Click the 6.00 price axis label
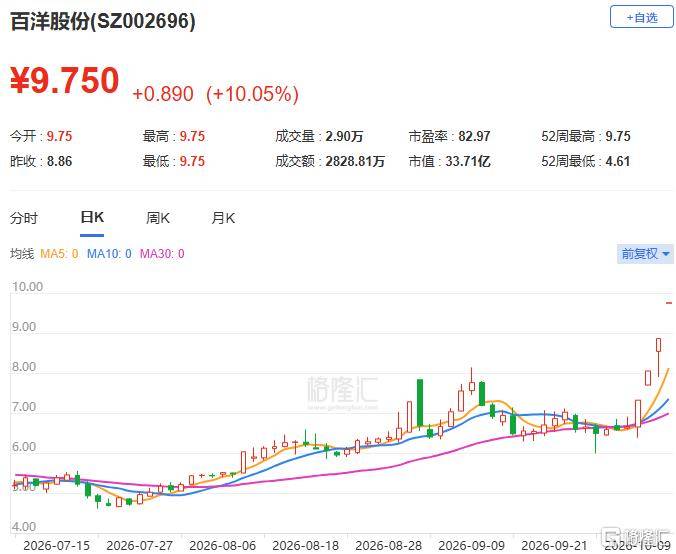 [x=24, y=447]
